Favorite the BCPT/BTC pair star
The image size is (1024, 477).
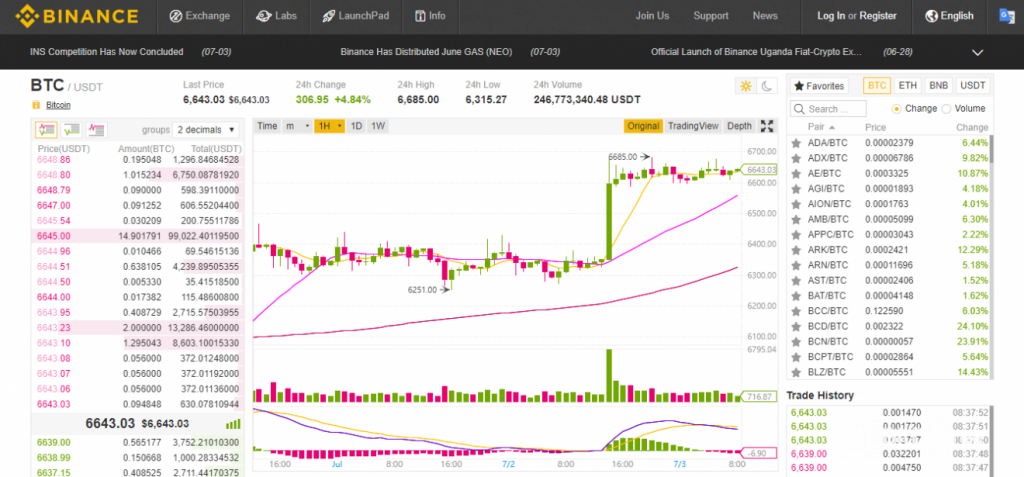[x=796, y=357]
